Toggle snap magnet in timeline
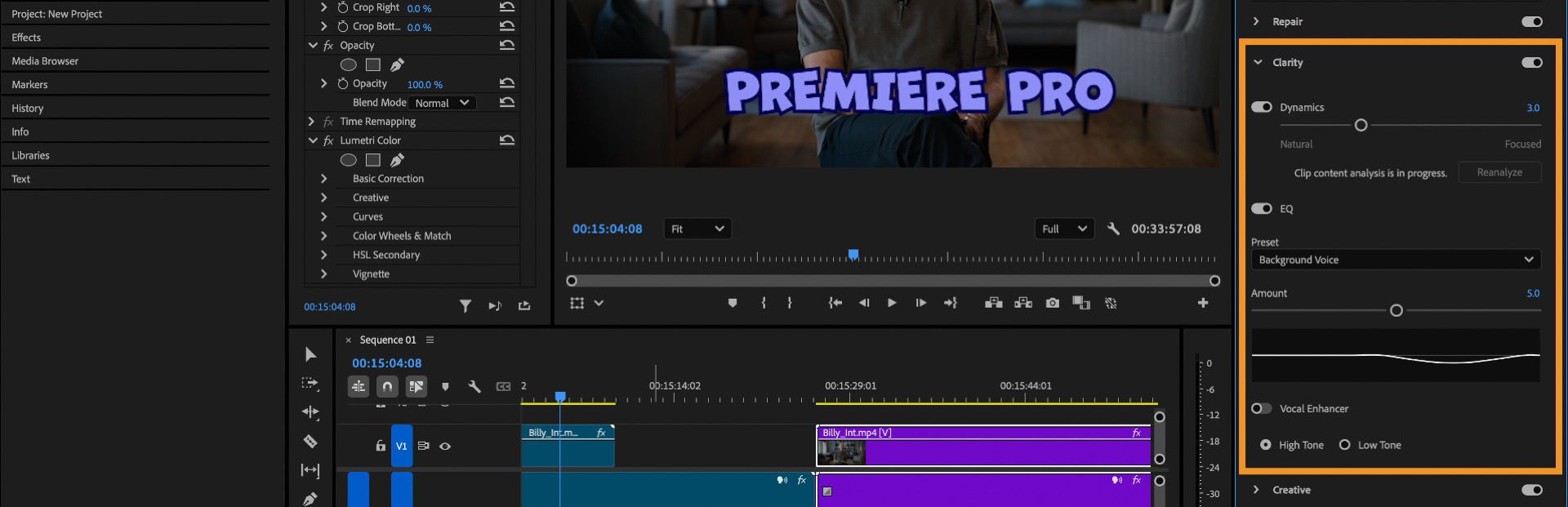The image size is (1568, 507). 387,386
